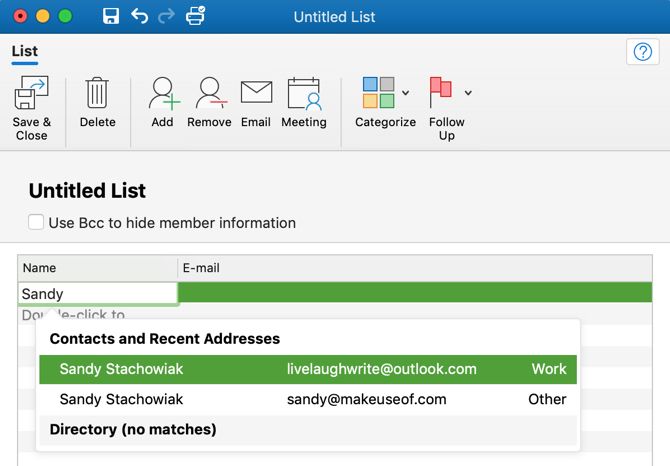Click the Save & Close icon
This screenshot has height=466, width=670.
pyautogui.click(x=32, y=95)
